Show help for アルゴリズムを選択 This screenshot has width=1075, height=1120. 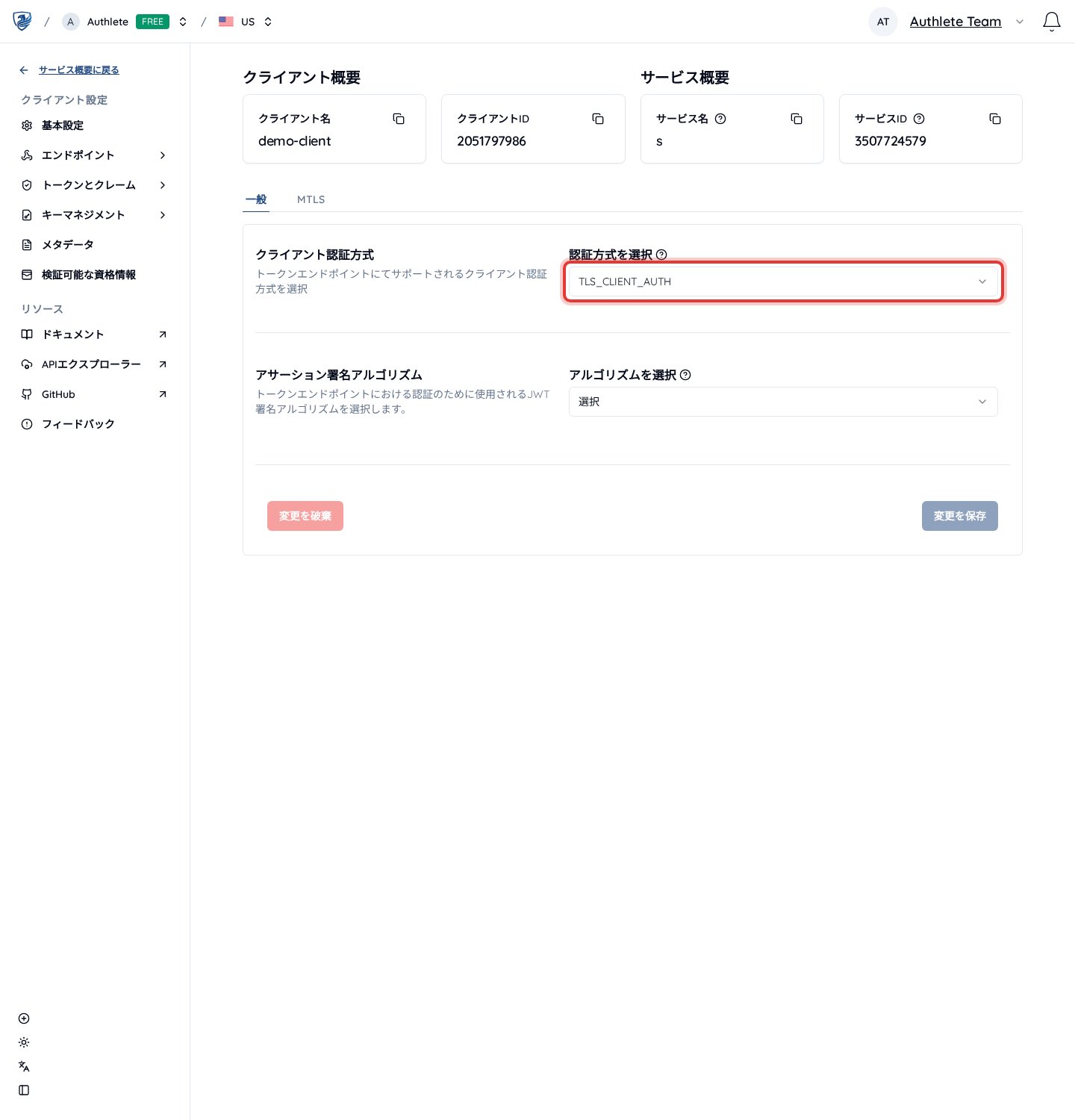(685, 375)
